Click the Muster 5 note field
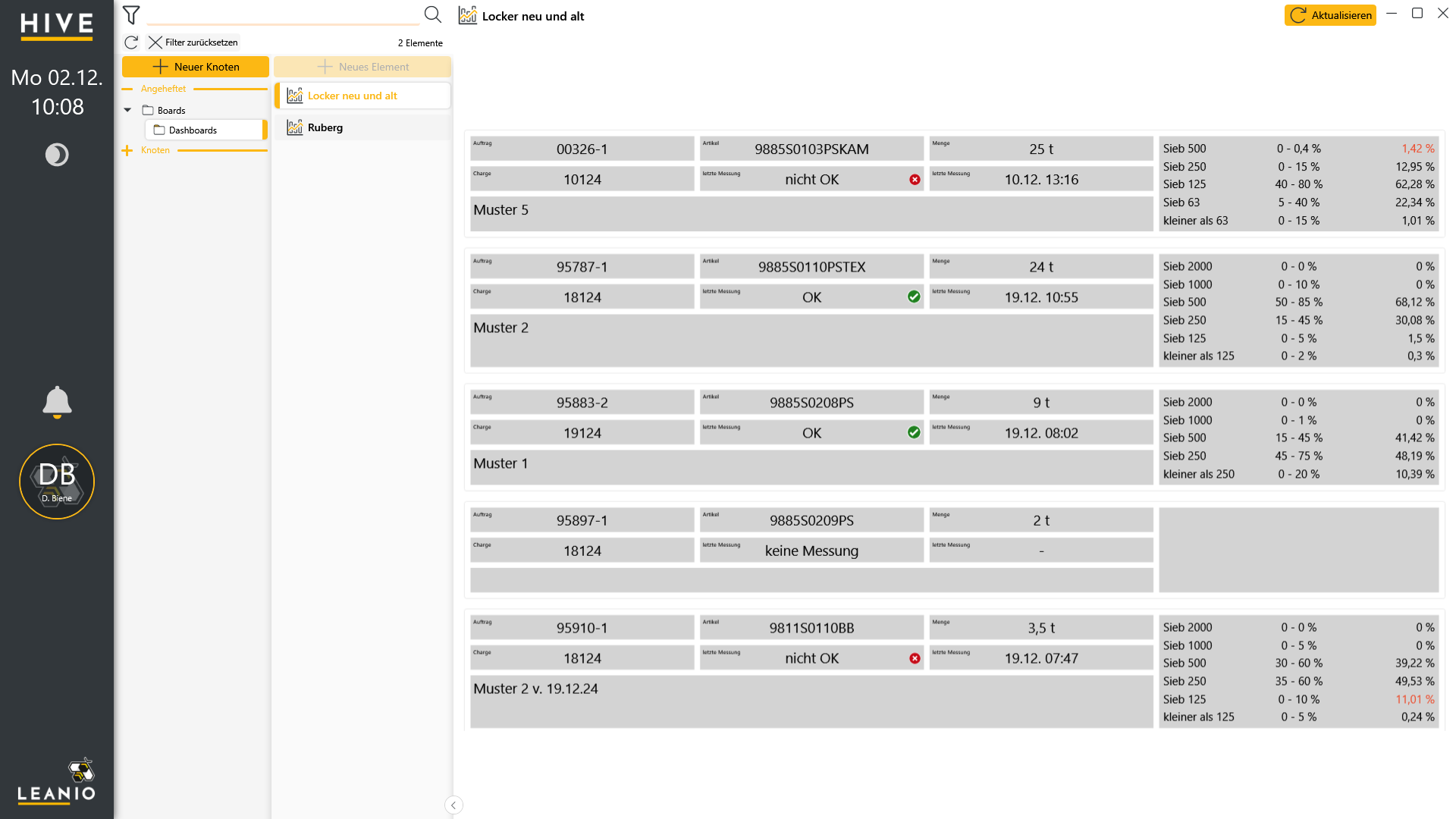This screenshot has height=819, width=1456. tap(811, 214)
